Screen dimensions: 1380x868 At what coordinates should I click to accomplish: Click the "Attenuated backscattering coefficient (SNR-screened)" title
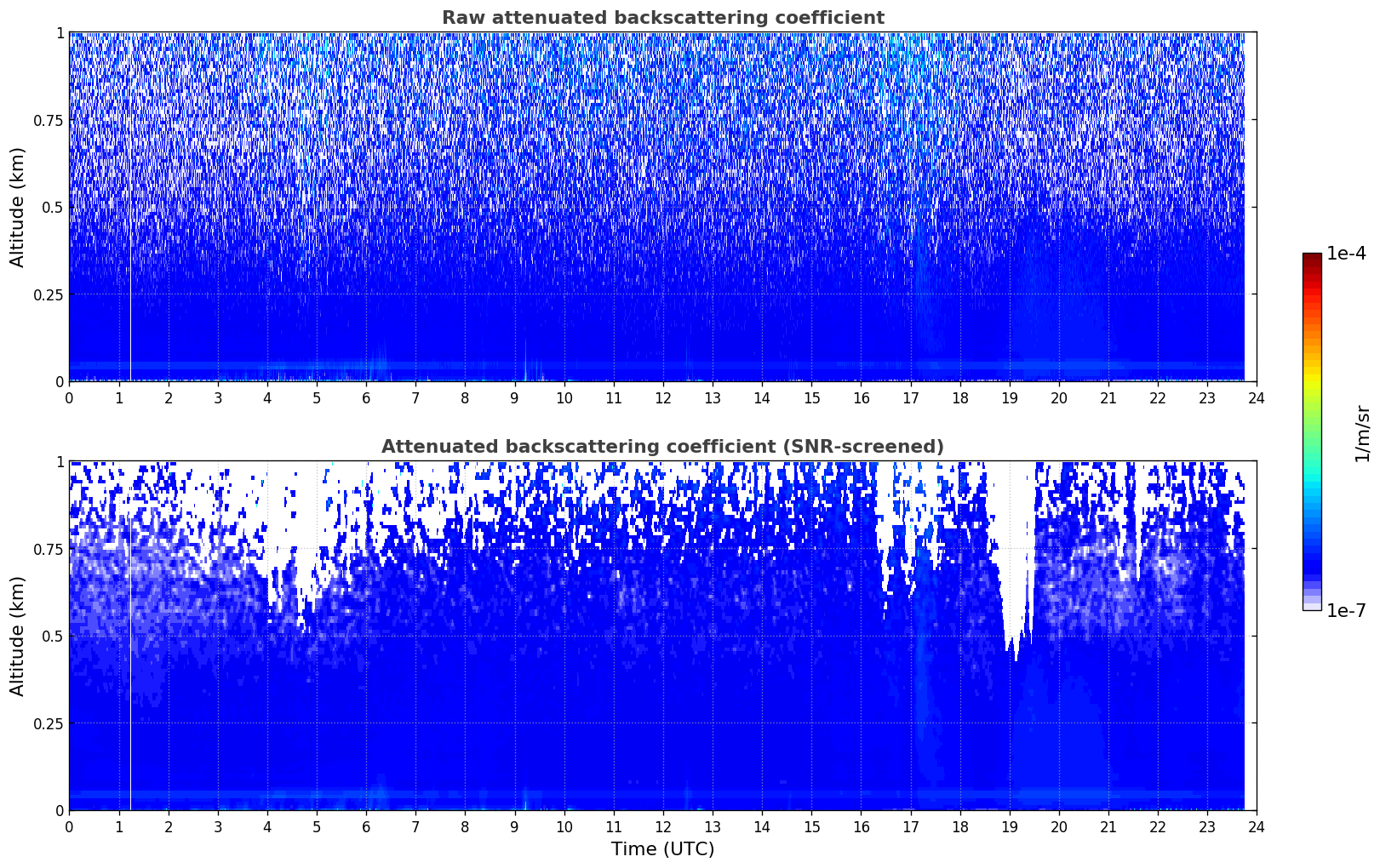pos(662,447)
